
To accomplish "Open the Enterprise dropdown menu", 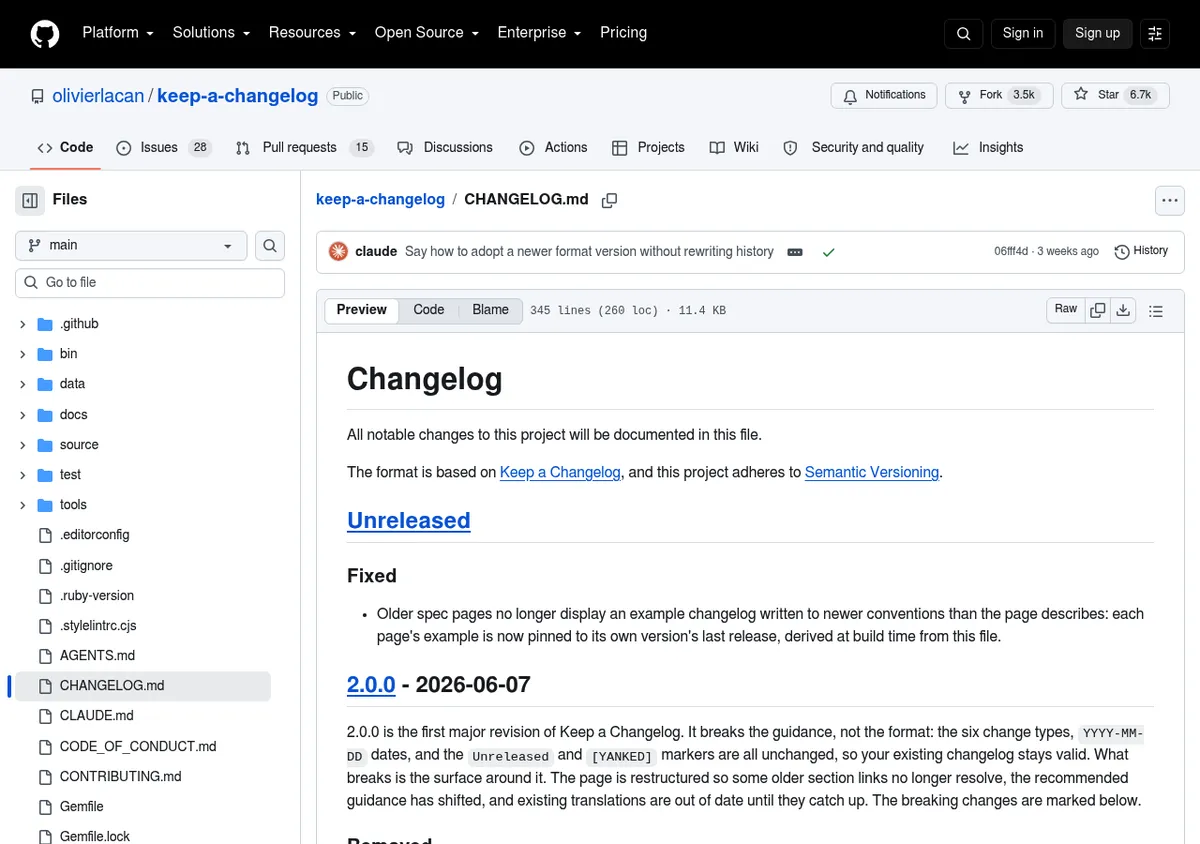I will [539, 33].
